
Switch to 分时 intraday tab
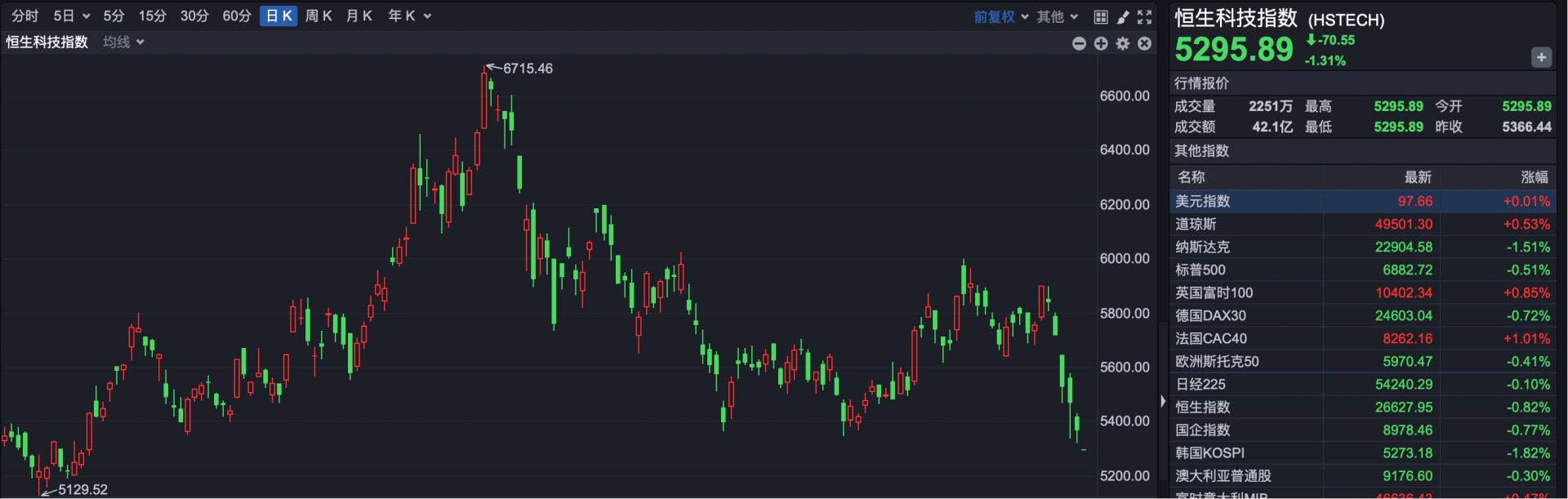[x=24, y=16]
